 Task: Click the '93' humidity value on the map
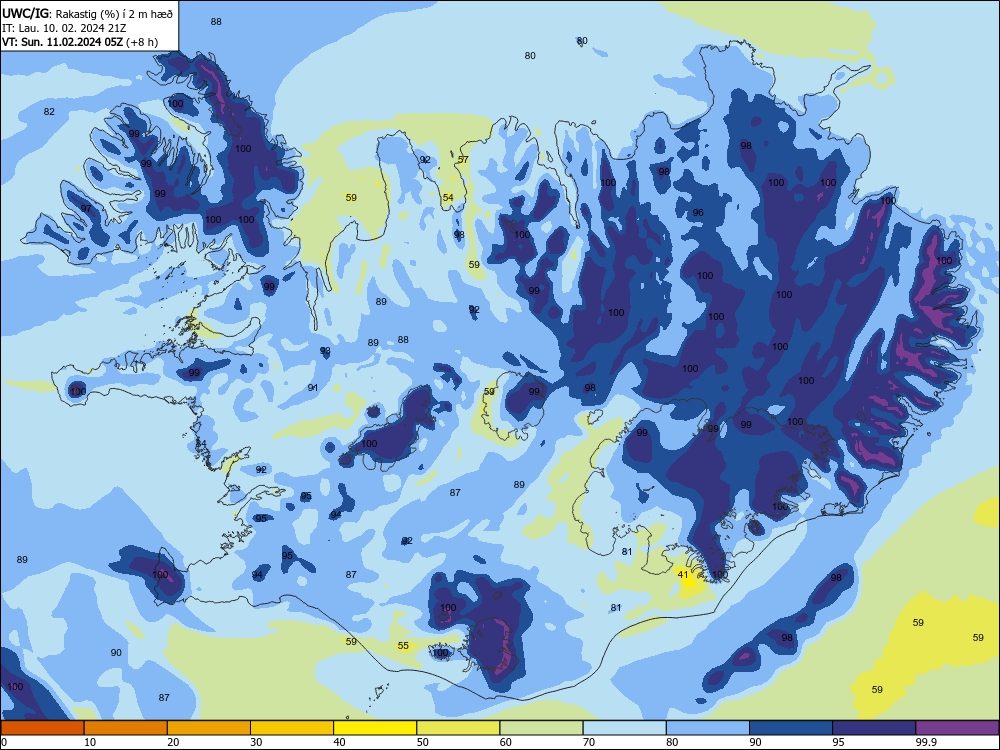pyautogui.click(x=325, y=351)
